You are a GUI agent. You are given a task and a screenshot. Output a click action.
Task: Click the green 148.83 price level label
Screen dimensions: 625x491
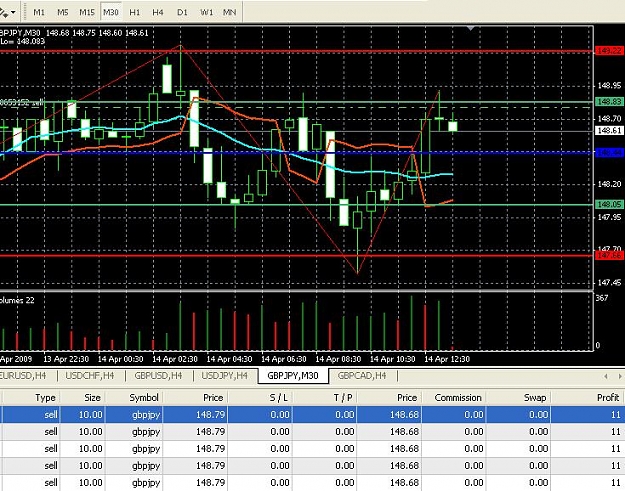click(609, 102)
